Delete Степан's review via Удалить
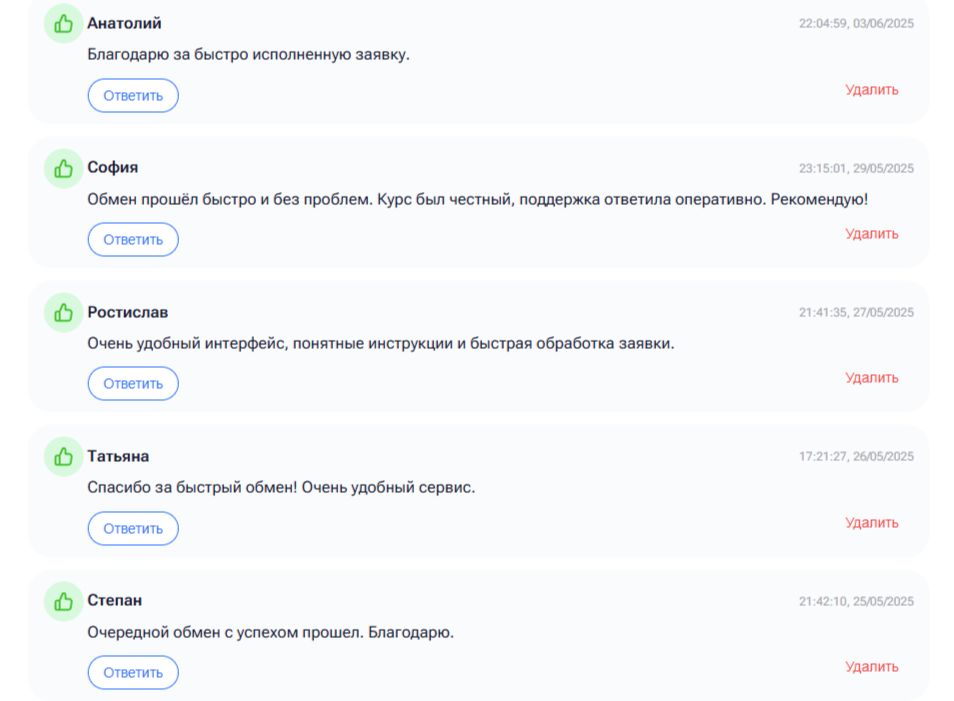Screen dimensions: 954x701 (871, 667)
